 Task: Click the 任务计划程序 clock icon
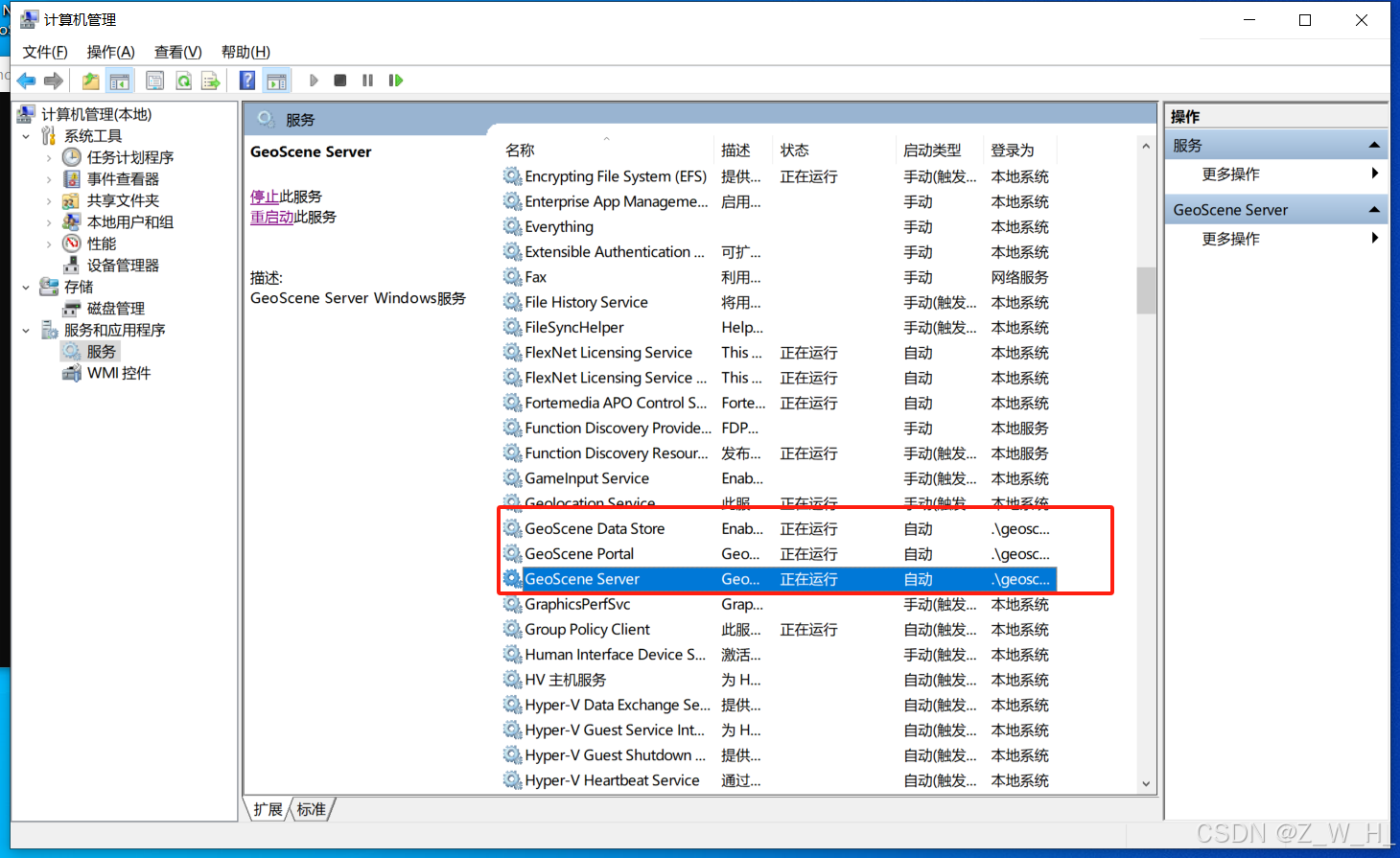pos(72,157)
